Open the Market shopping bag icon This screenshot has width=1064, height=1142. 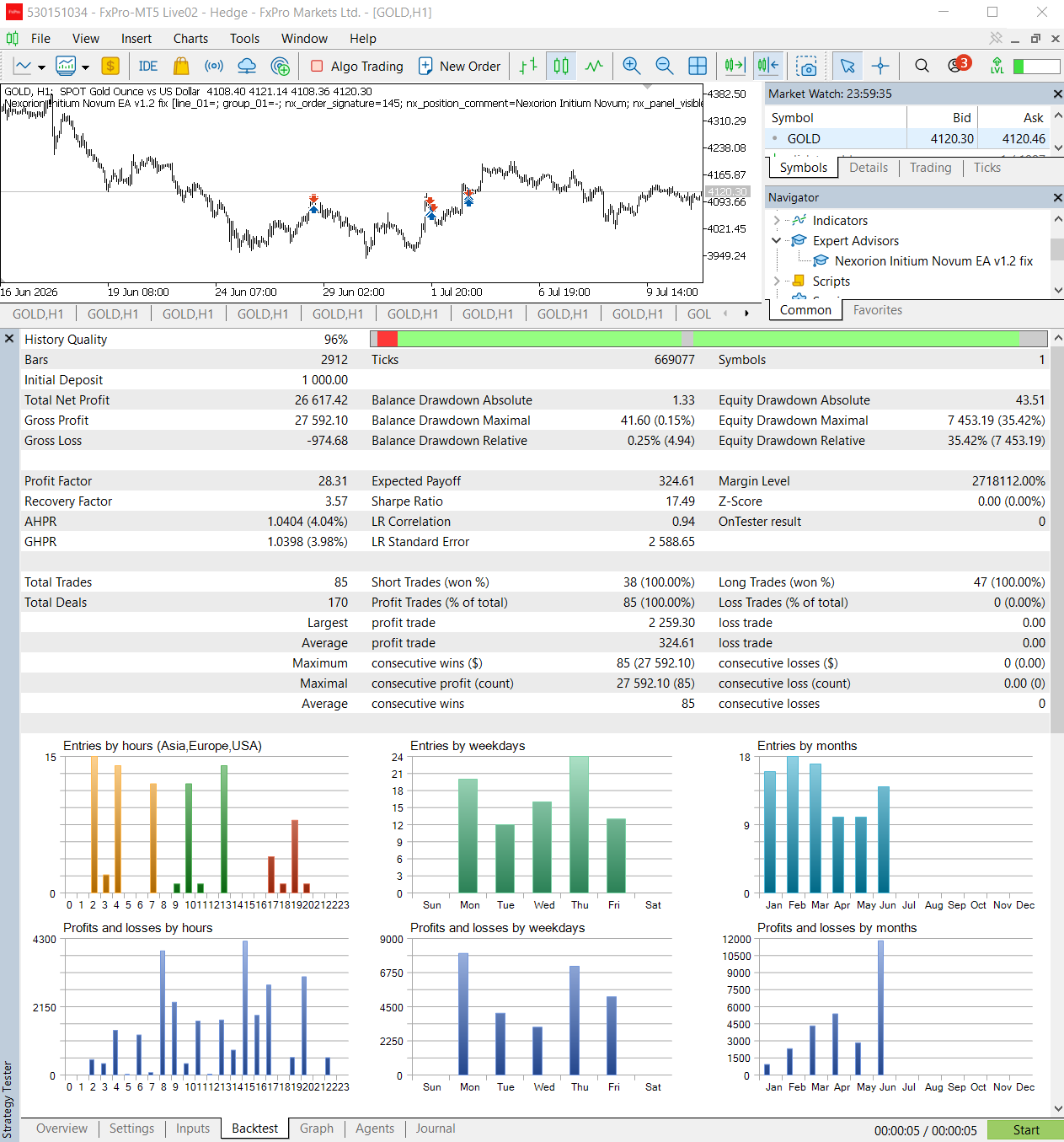click(x=181, y=66)
